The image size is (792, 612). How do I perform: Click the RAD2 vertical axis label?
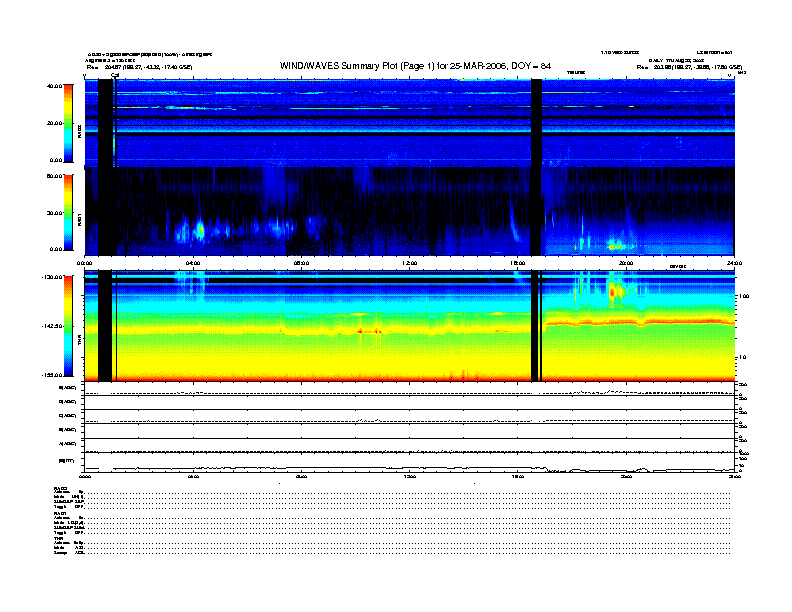[79, 131]
